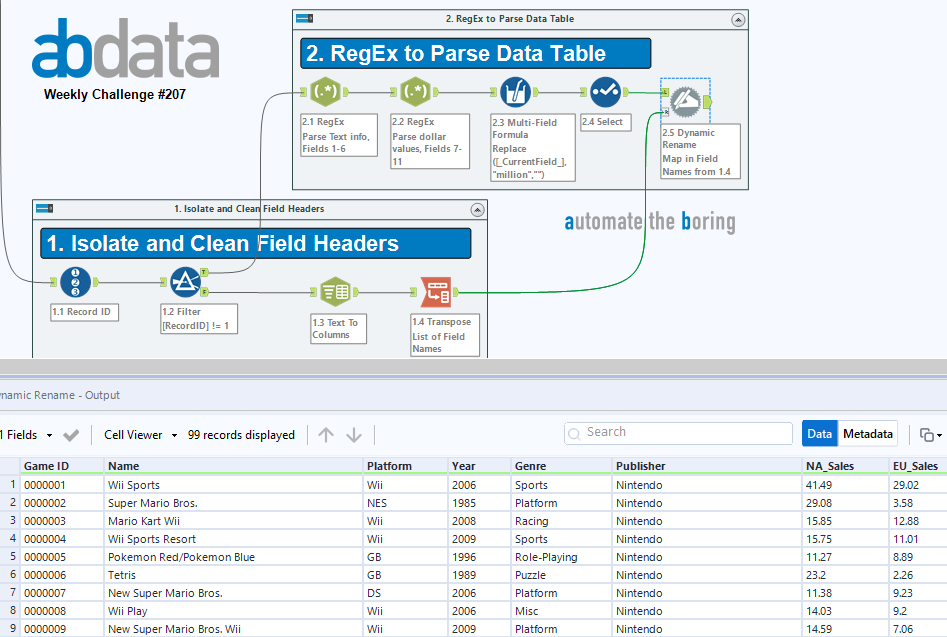Click the Publisher column header

click(x=707, y=466)
